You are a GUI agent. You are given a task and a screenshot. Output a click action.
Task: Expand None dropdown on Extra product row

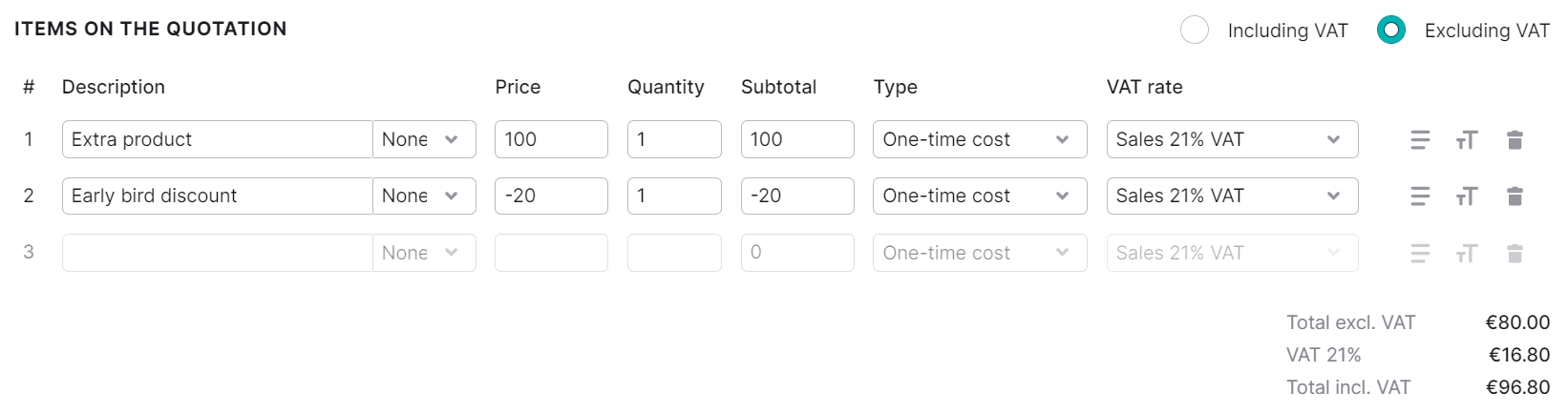[x=424, y=139]
